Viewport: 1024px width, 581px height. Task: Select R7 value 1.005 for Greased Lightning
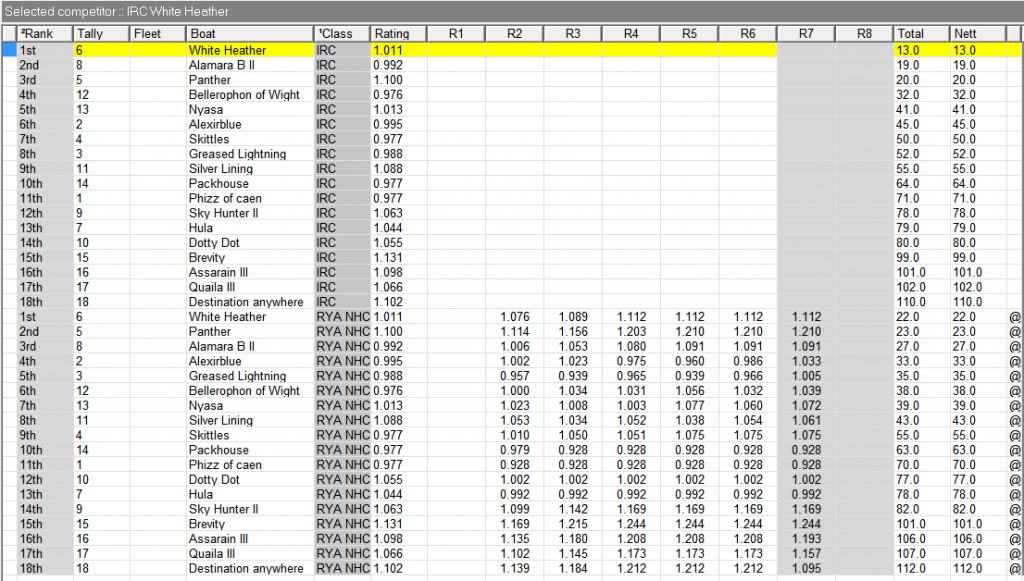(x=806, y=376)
